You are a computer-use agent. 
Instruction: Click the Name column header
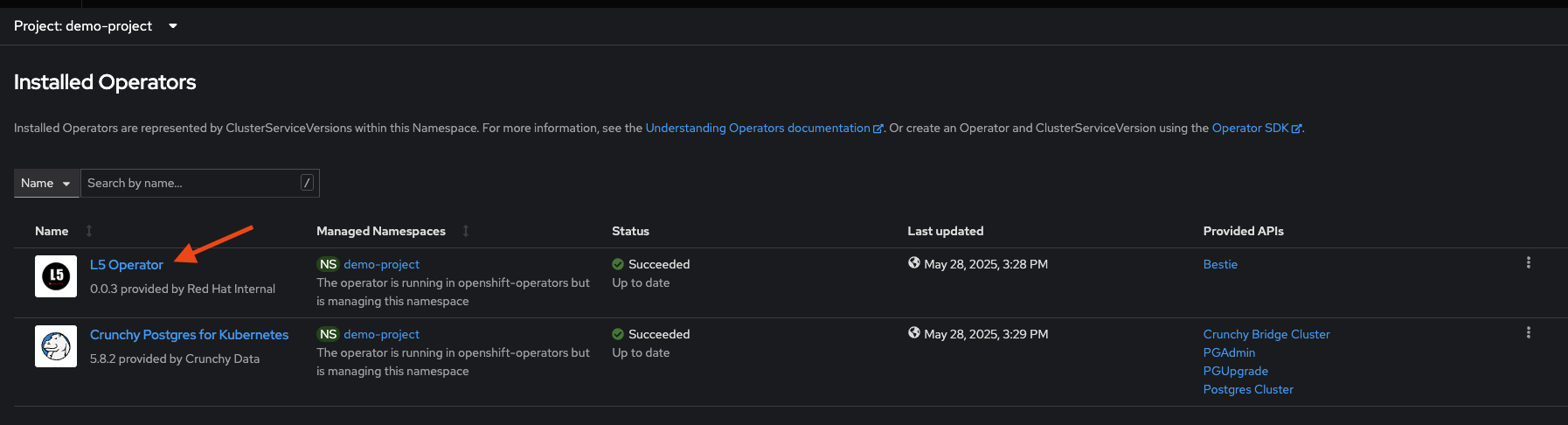(x=52, y=231)
